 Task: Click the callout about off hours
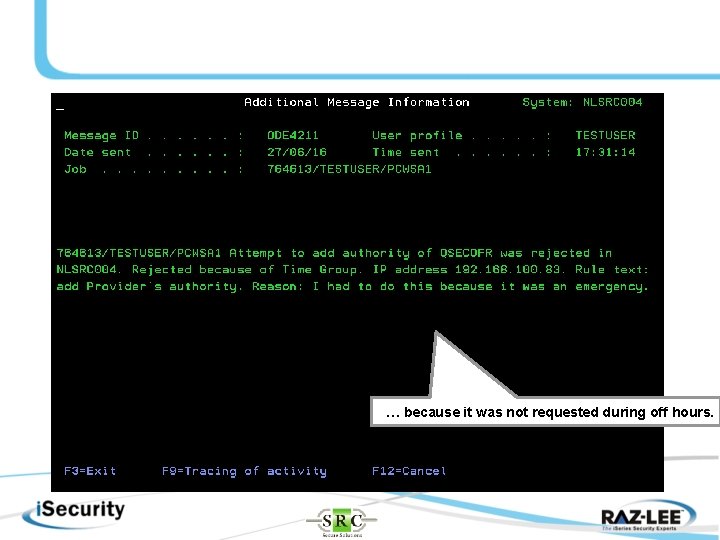545,412
